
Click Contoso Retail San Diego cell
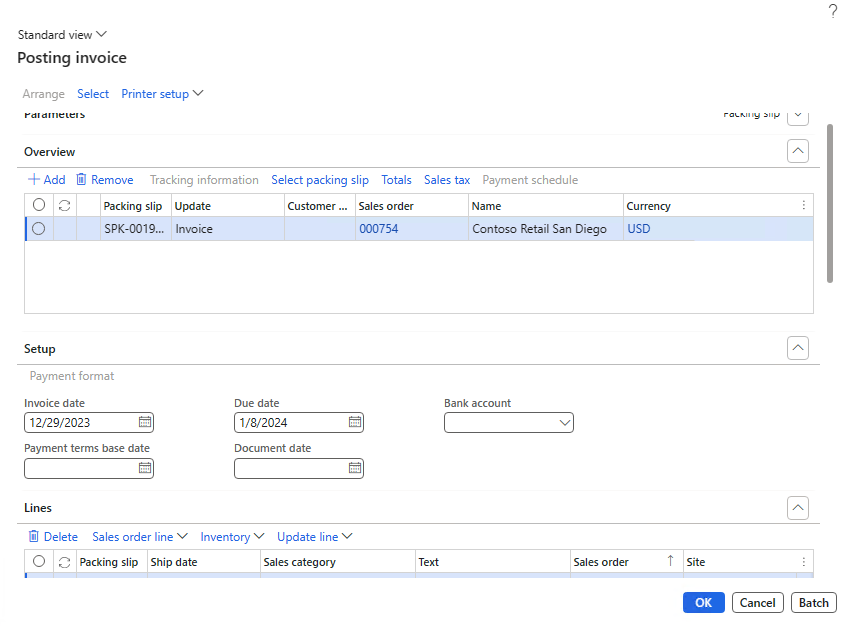click(546, 229)
